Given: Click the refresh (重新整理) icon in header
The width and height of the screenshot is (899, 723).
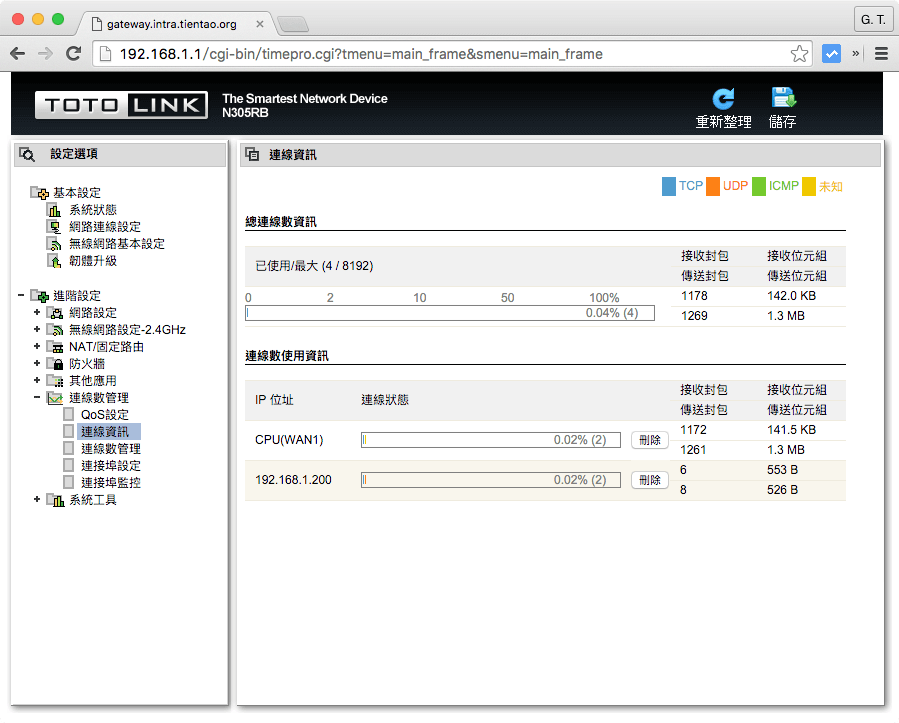Looking at the screenshot, I should tap(723, 99).
